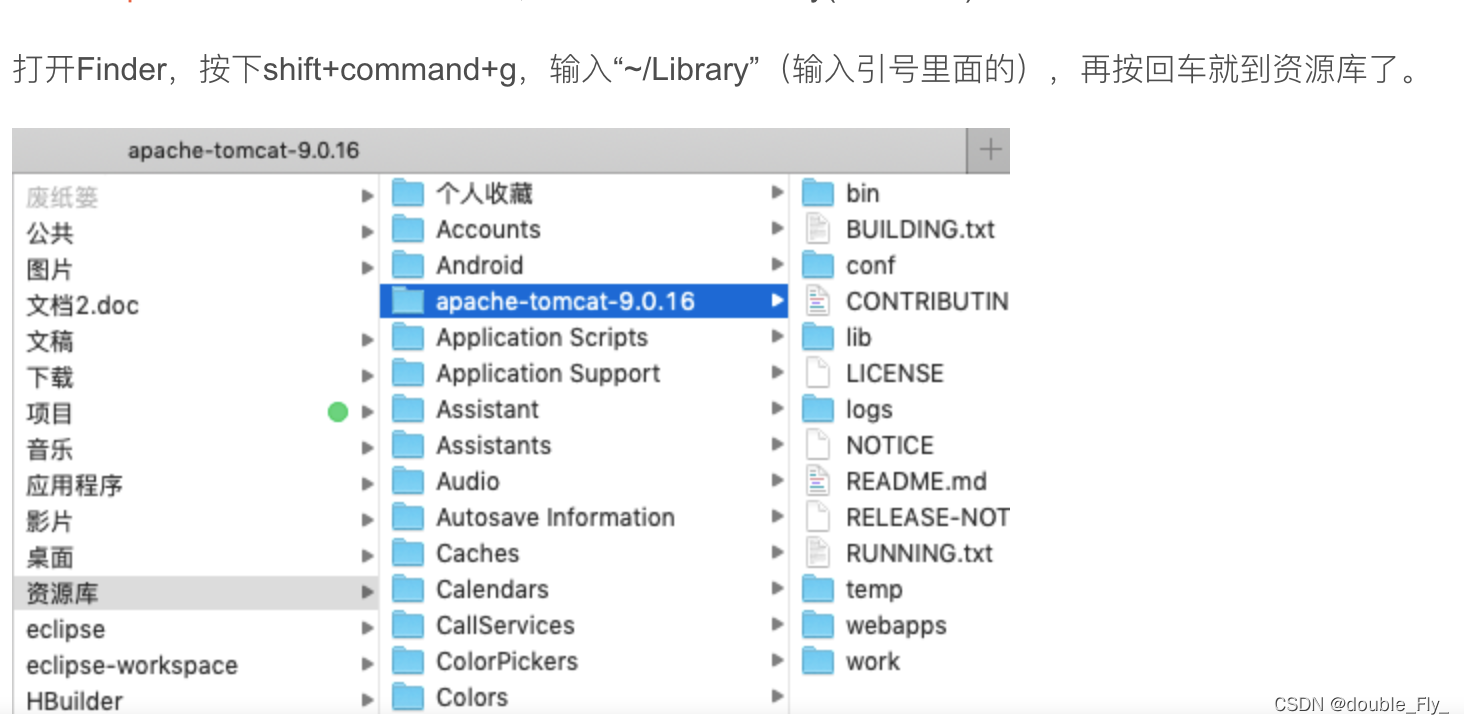1464x724 pixels.
Task: Click the Application Support folder icon
Action: (408, 373)
